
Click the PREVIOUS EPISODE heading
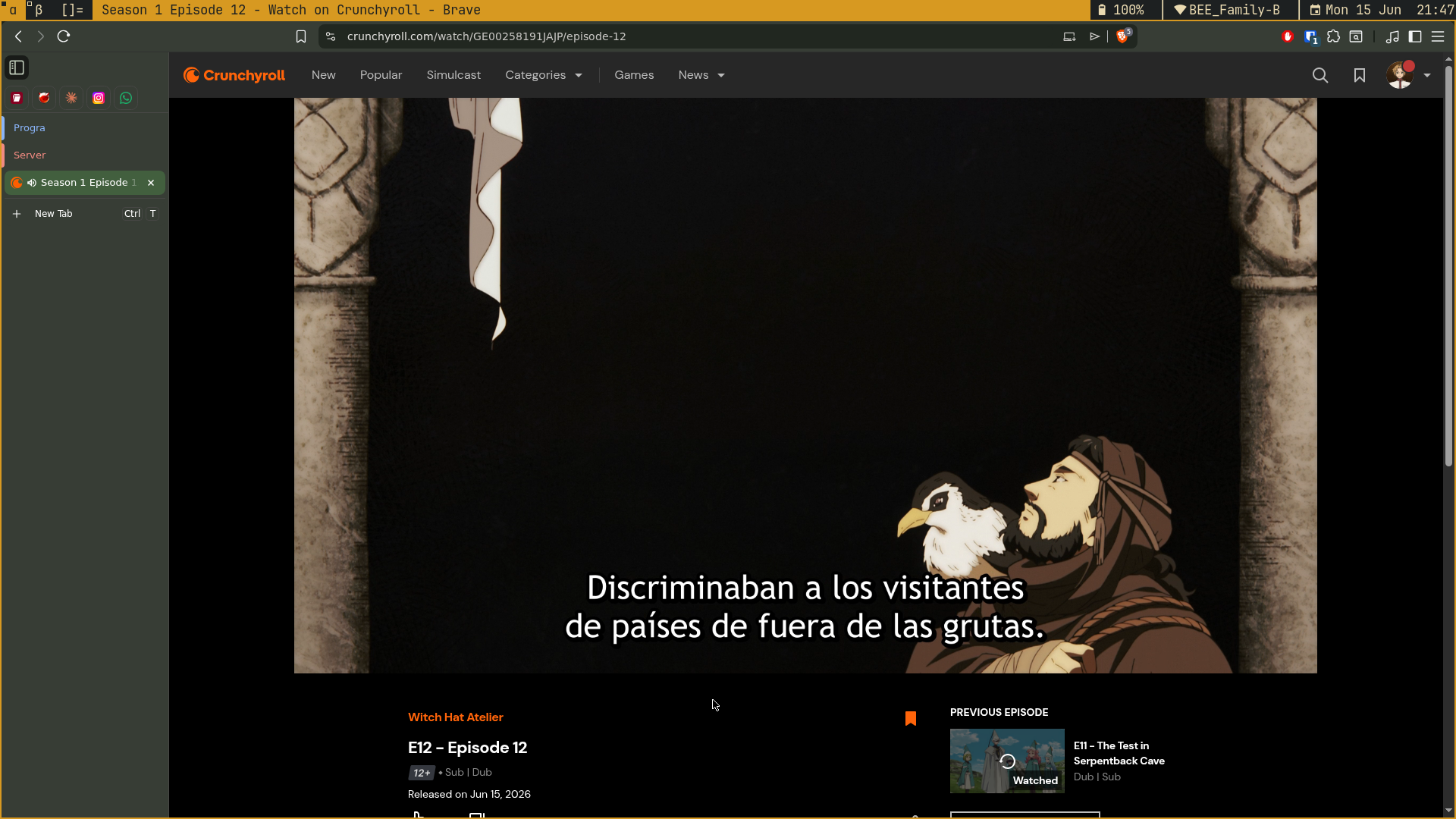pyautogui.click(x=999, y=713)
